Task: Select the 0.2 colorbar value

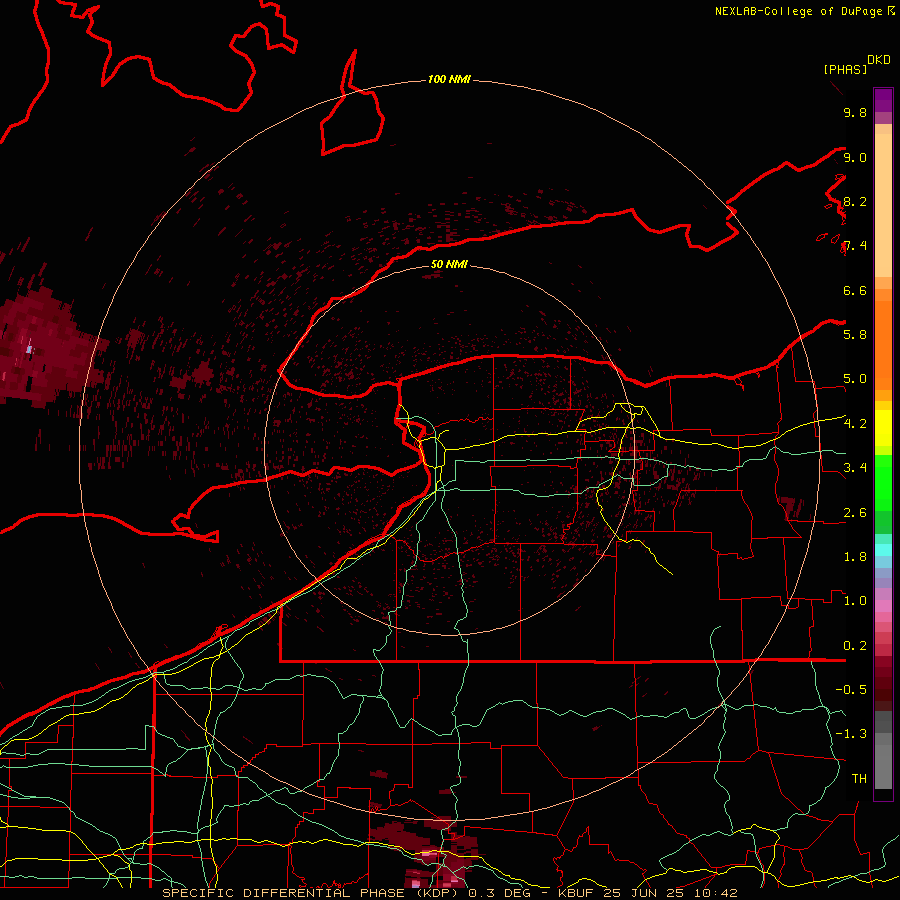Action: click(x=855, y=645)
